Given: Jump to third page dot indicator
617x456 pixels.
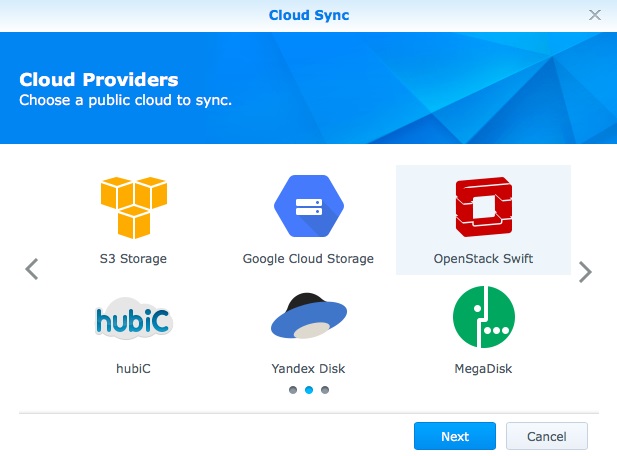Looking at the screenshot, I should (x=325, y=390).
